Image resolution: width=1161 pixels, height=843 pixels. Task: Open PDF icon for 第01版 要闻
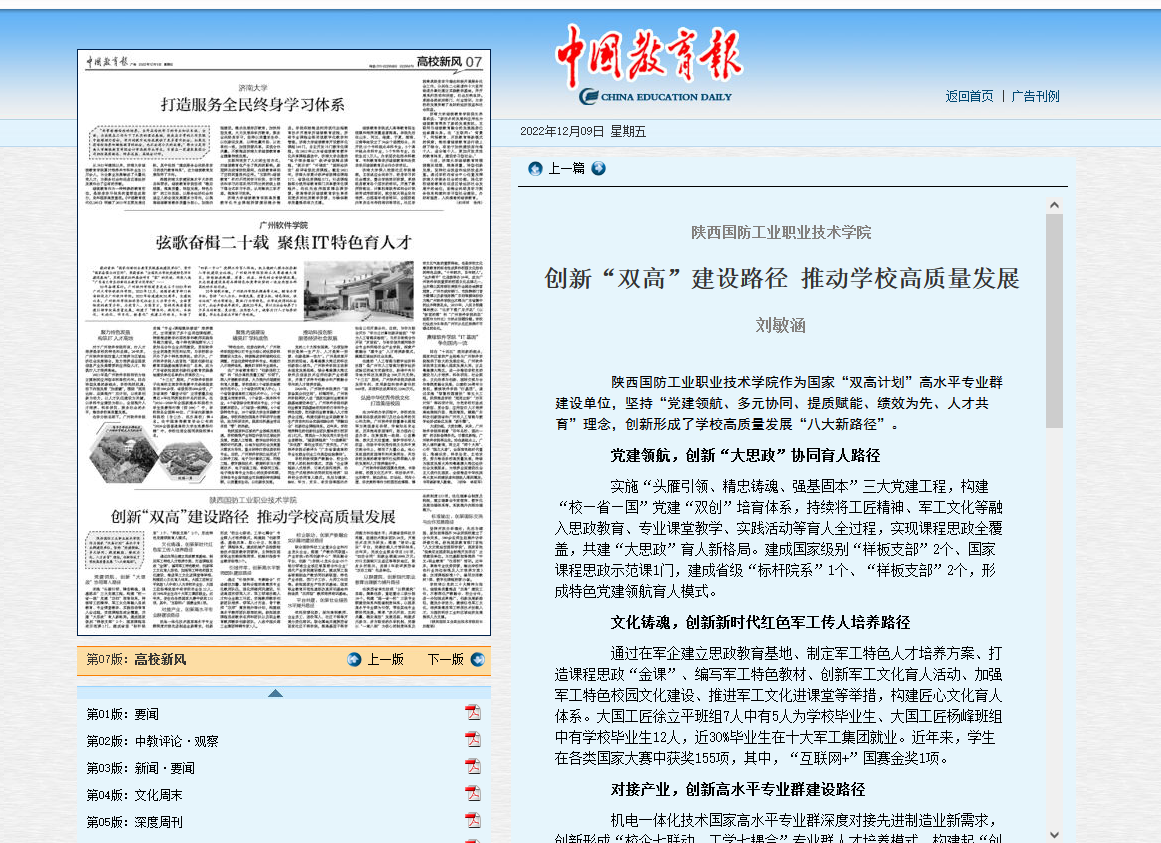click(472, 713)
